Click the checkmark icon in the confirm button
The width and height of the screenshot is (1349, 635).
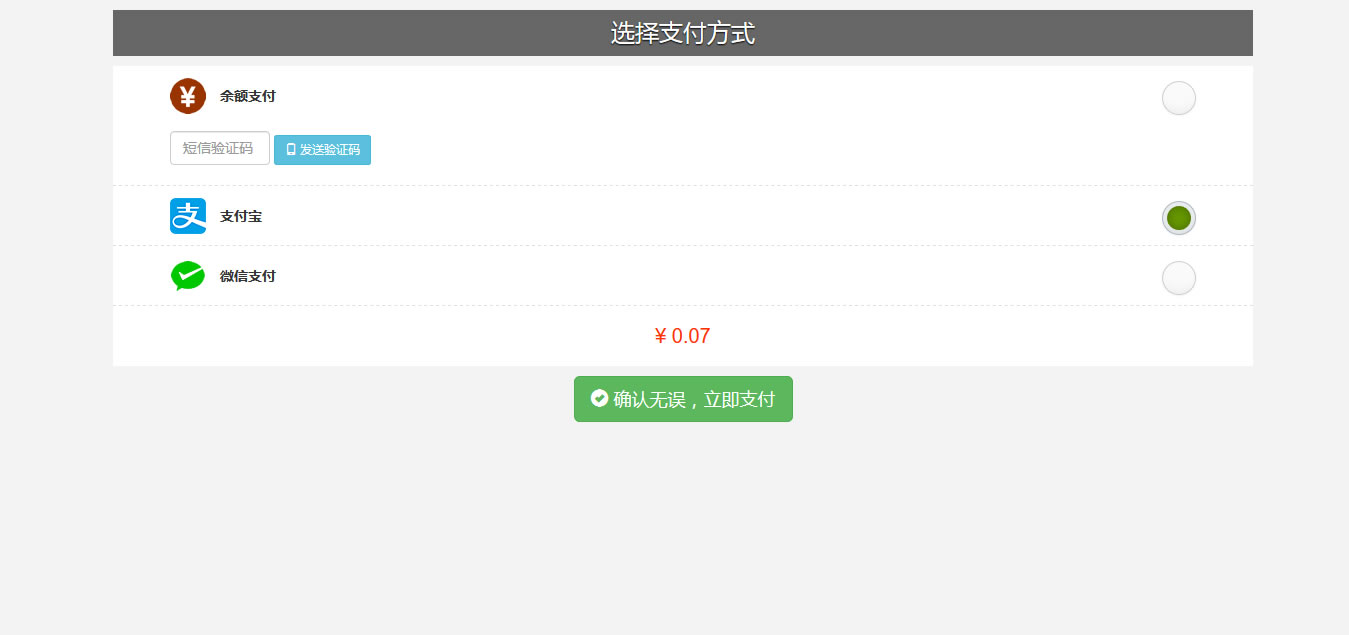point(600,398)
